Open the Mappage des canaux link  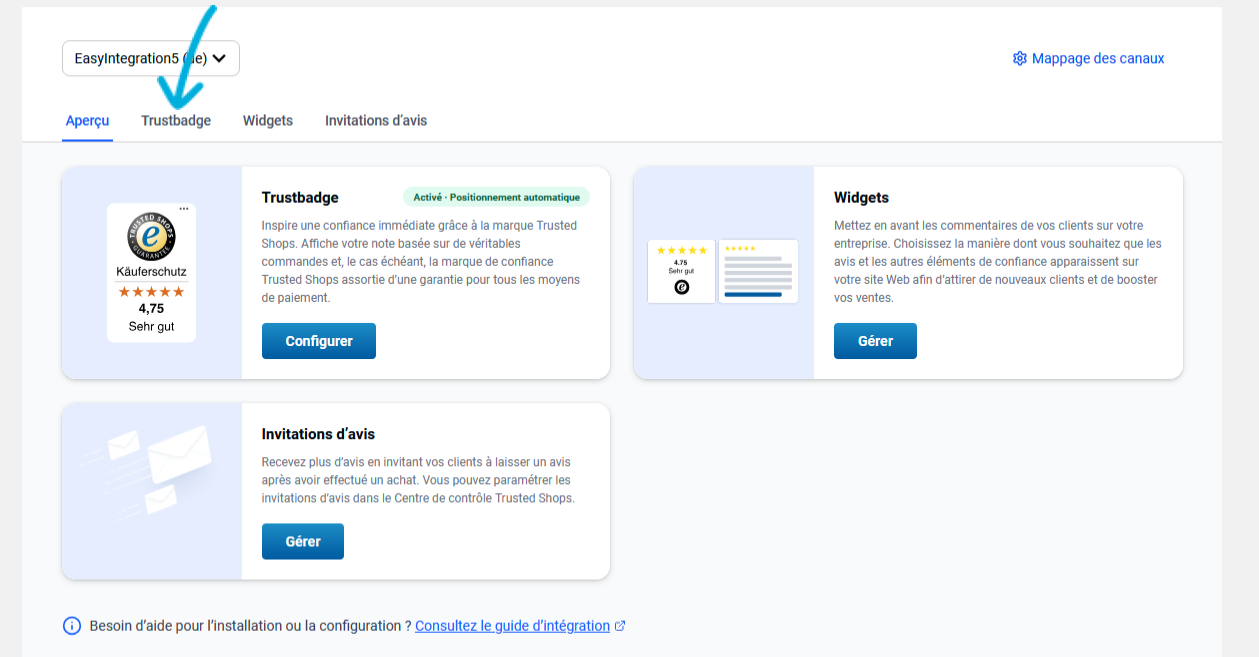click(1097, 59)
